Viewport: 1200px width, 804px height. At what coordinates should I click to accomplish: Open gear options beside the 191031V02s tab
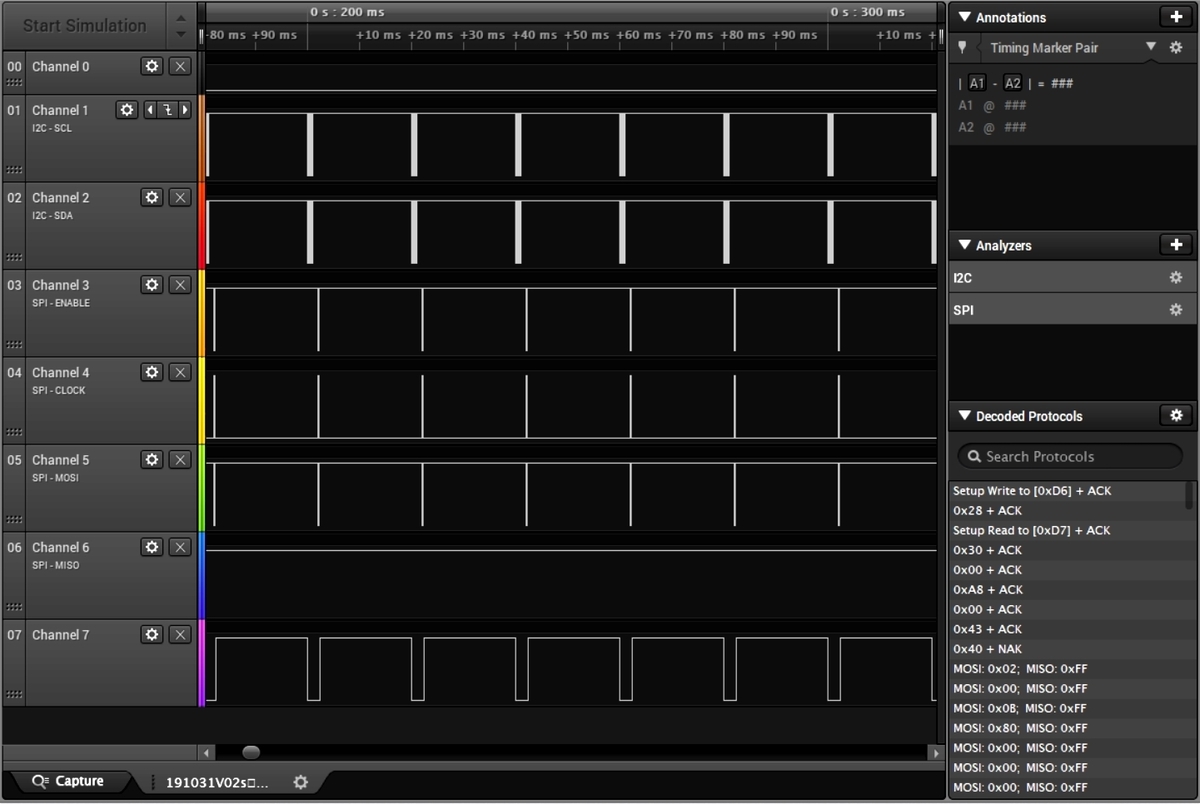(x=300, y=782)
